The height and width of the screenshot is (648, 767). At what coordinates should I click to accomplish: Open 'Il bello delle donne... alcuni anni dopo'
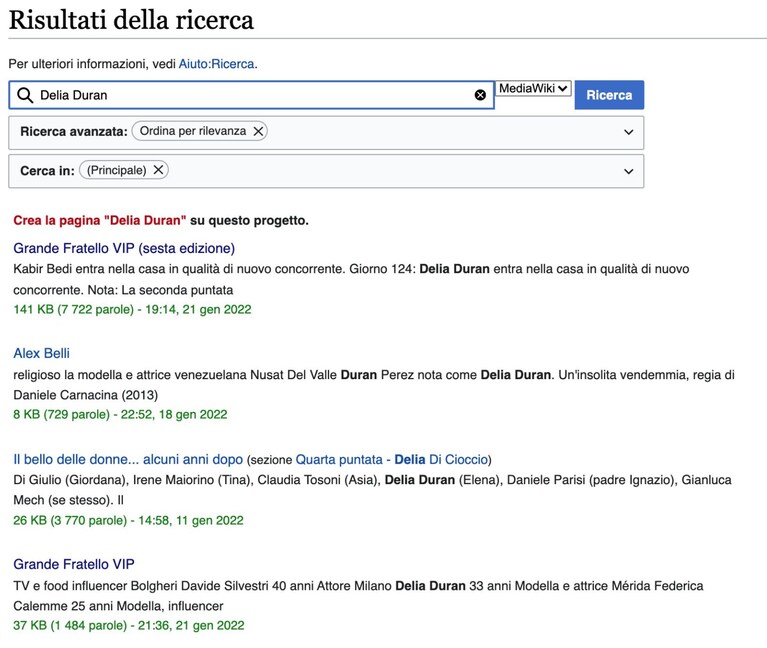click(x=128, y=459)
